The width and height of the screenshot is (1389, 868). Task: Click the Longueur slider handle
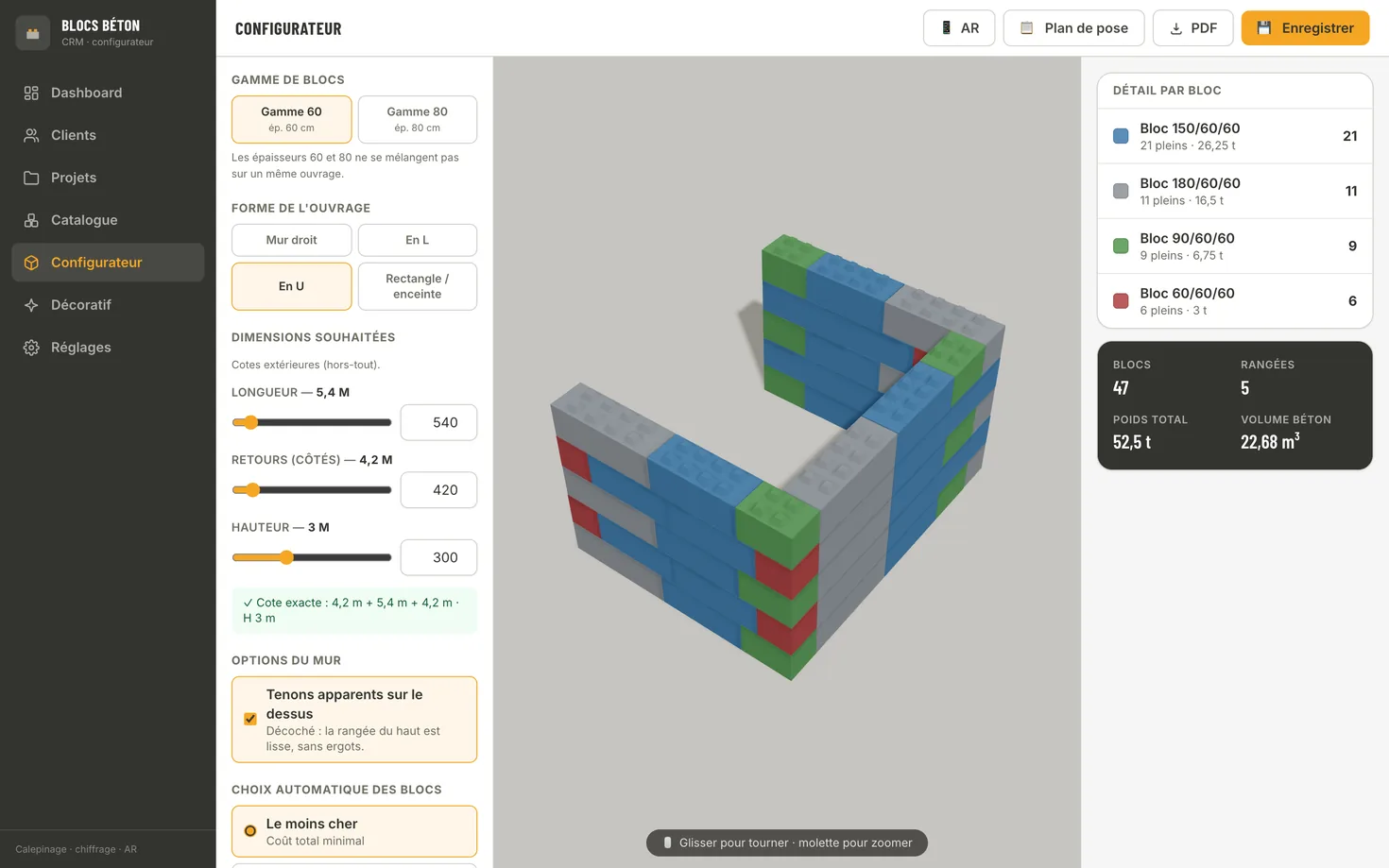pyautogui.click(x=250, y=422)
